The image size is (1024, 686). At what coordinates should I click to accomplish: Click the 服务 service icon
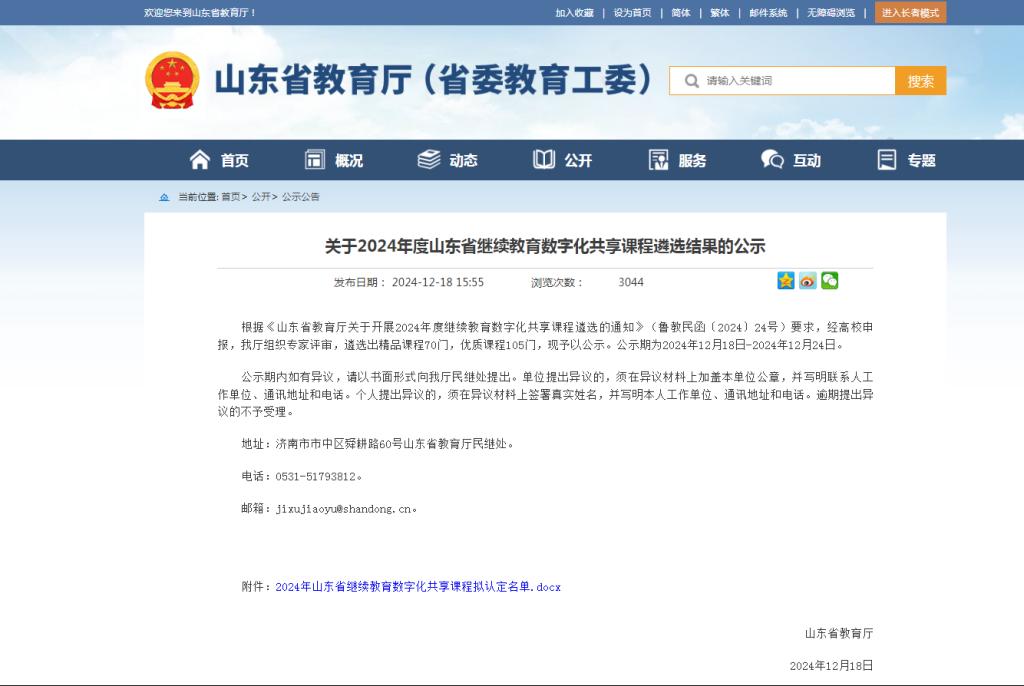(x=658, y=159)
